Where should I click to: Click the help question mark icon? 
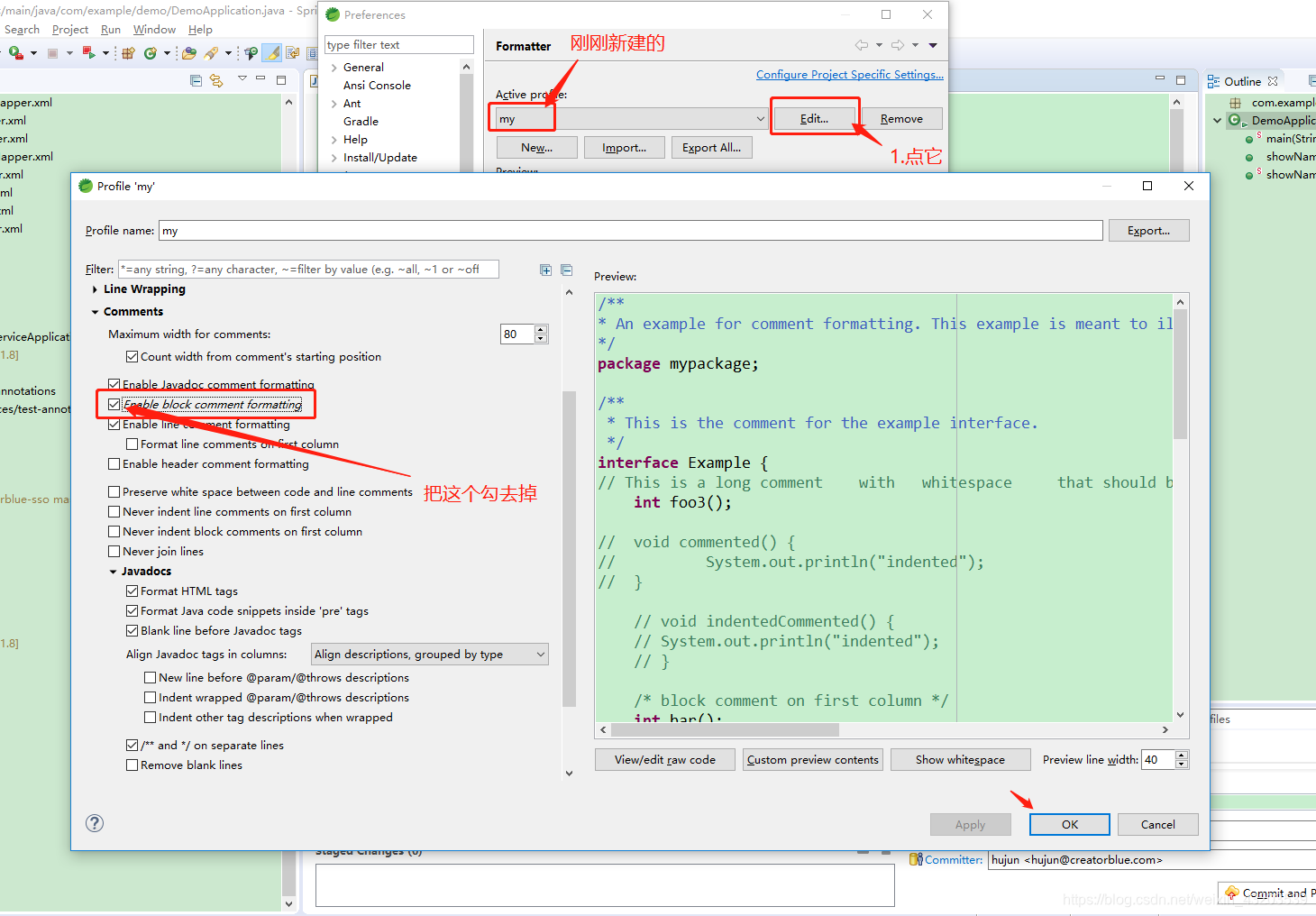95,823
